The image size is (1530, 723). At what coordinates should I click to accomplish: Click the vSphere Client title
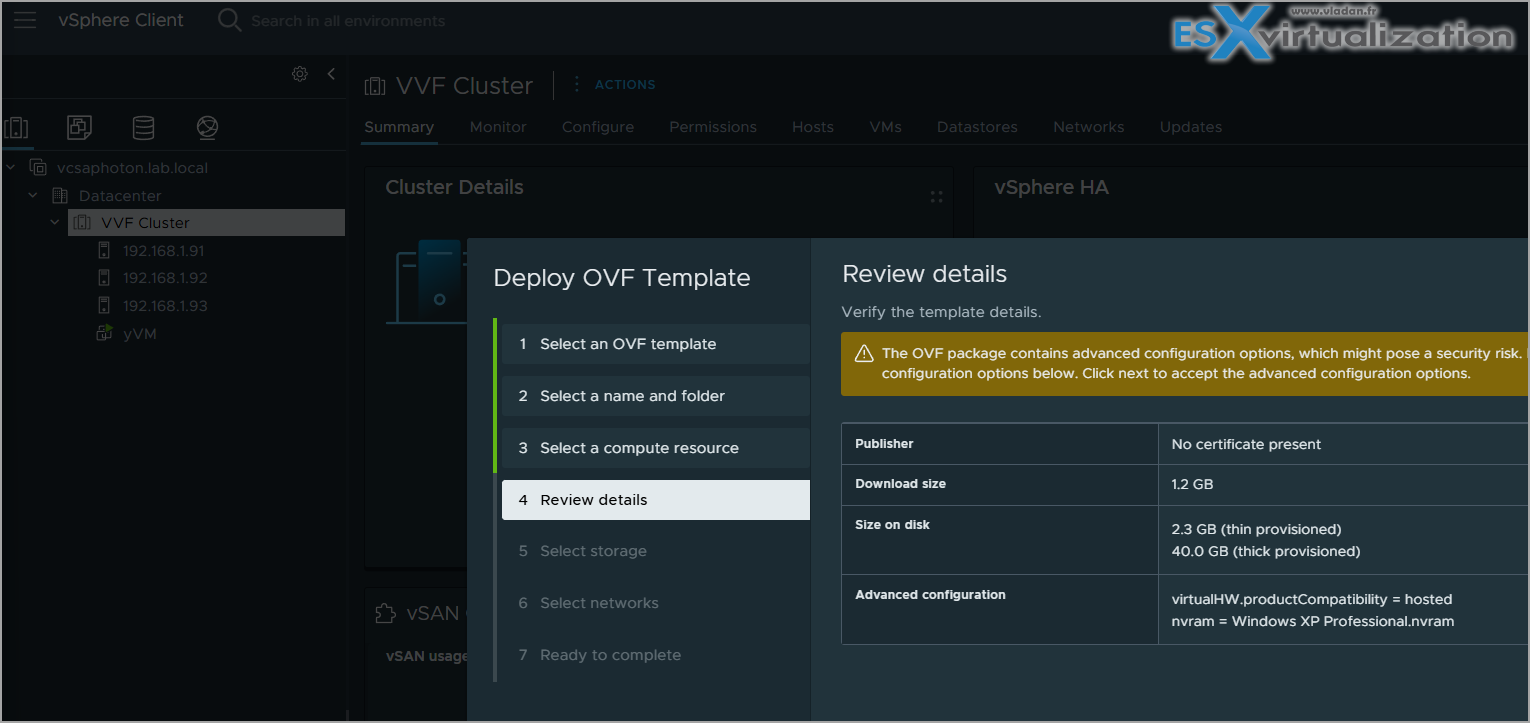(x=121, y=20)
